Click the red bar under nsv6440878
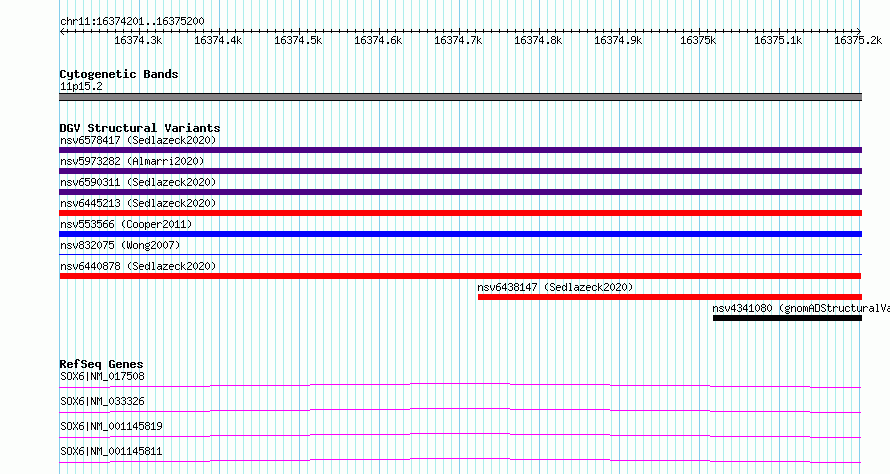 460,276
